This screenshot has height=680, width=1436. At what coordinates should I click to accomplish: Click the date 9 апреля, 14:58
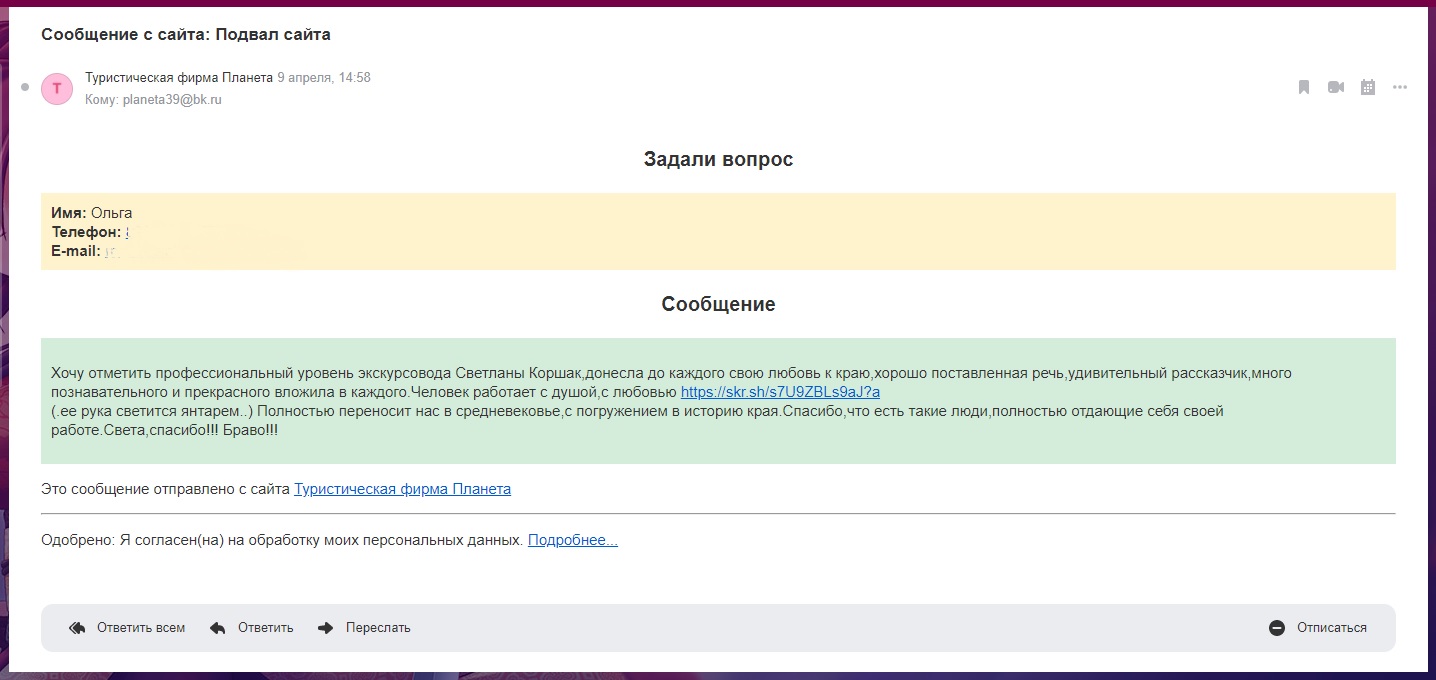pos(324,77)
